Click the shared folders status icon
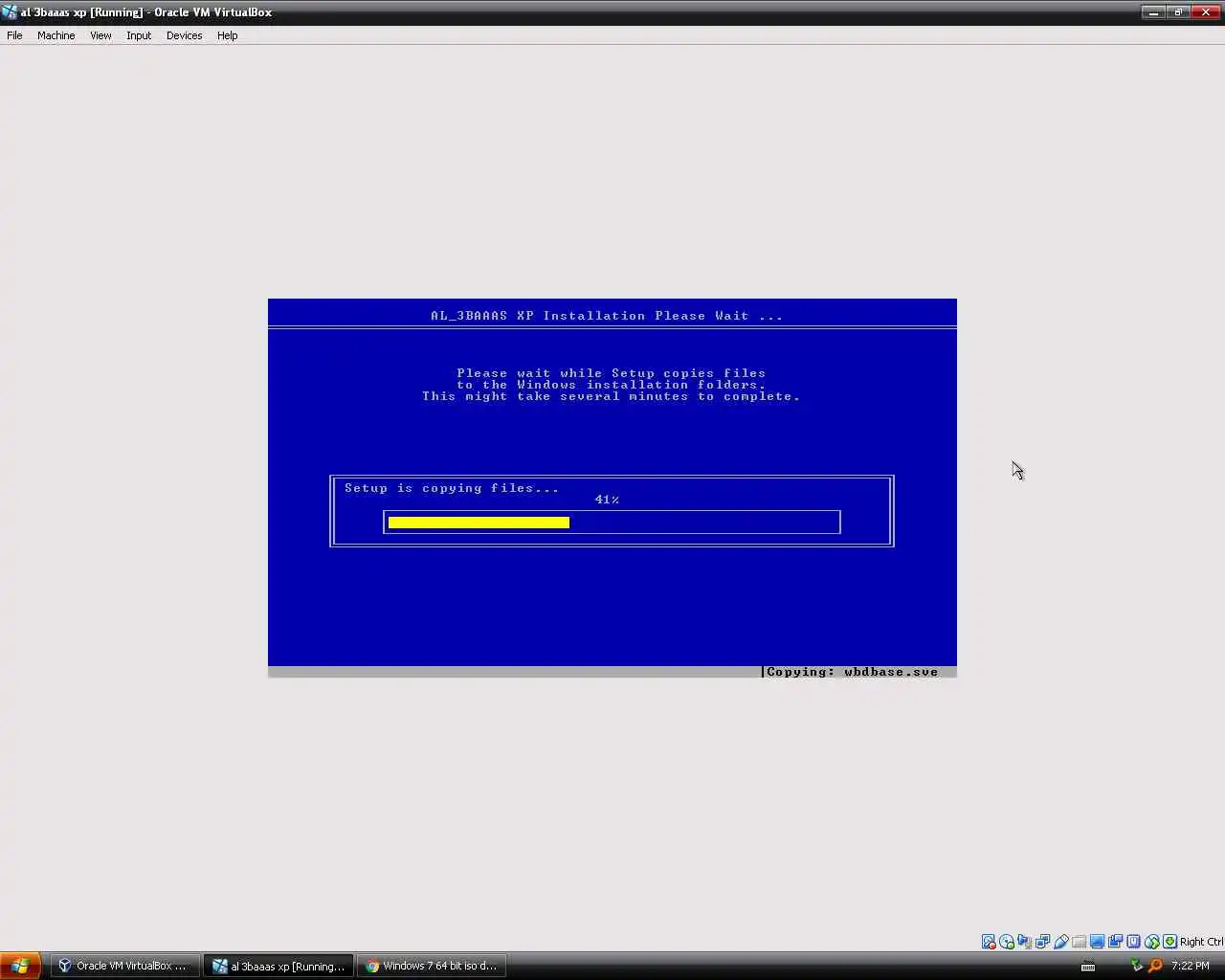Image resolution: width=1225 pixels, height=980 pixels. point(1080,942)
